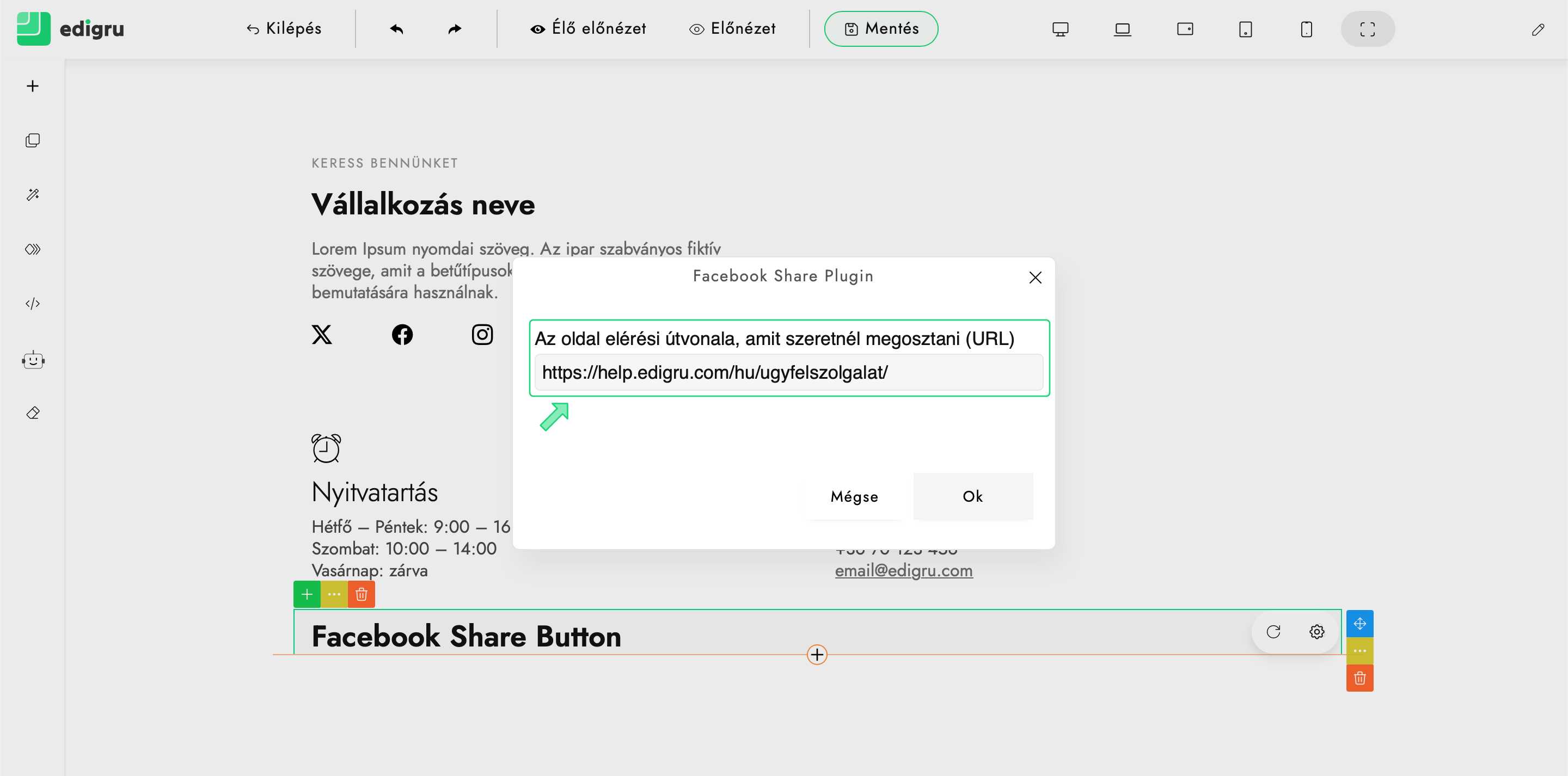Viewport: 1568px width, 776px height.
Task: Click the Mégse cancel button
Action: (854, 497)
